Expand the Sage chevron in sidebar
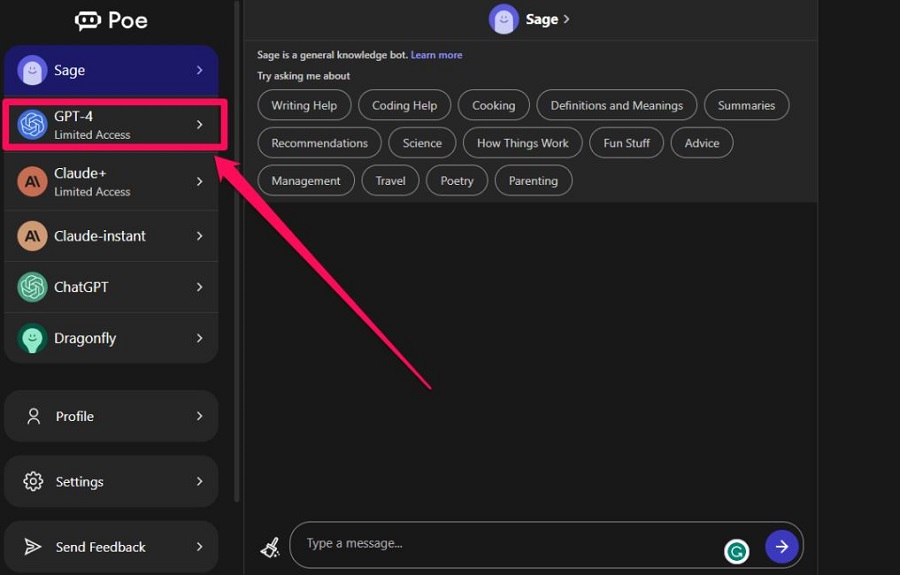The image size is (900, 575). click(x=200, y=70)
